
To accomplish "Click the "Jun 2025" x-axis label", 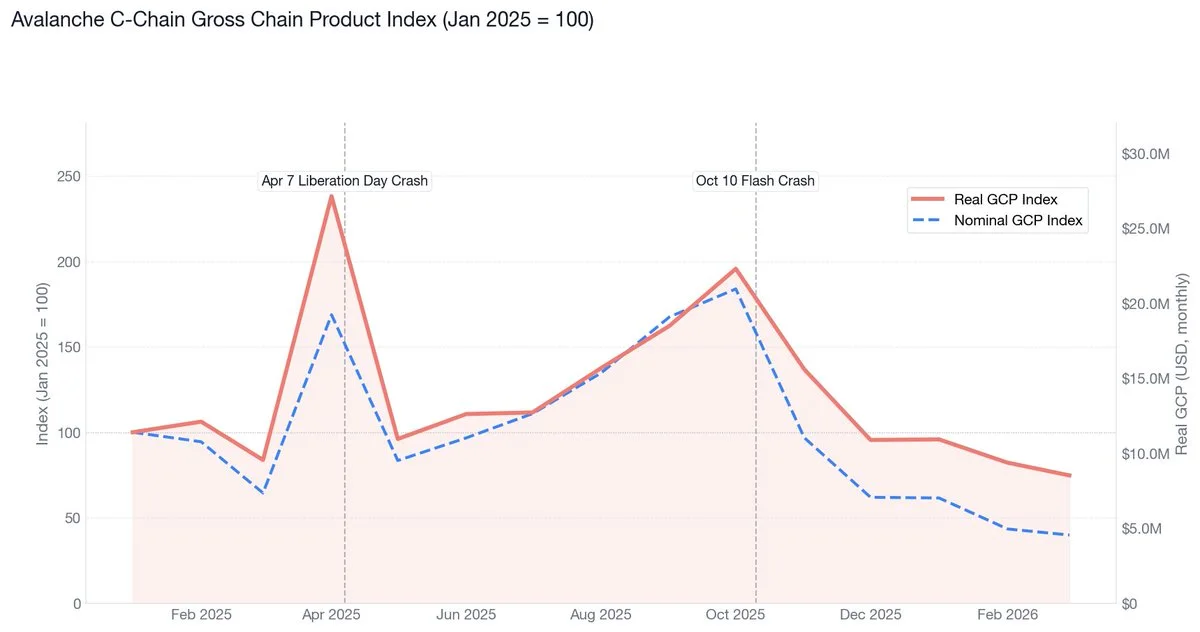I will click(467, 614).
